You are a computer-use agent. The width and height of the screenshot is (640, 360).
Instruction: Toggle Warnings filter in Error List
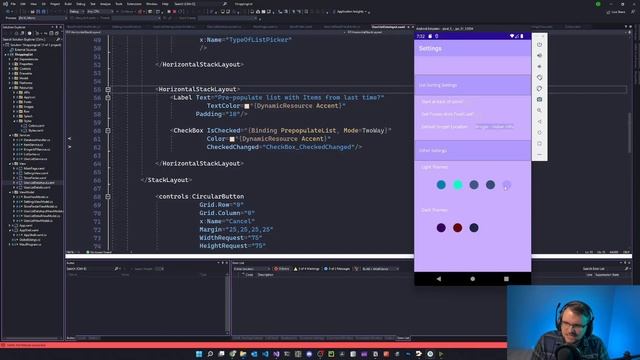307,269
